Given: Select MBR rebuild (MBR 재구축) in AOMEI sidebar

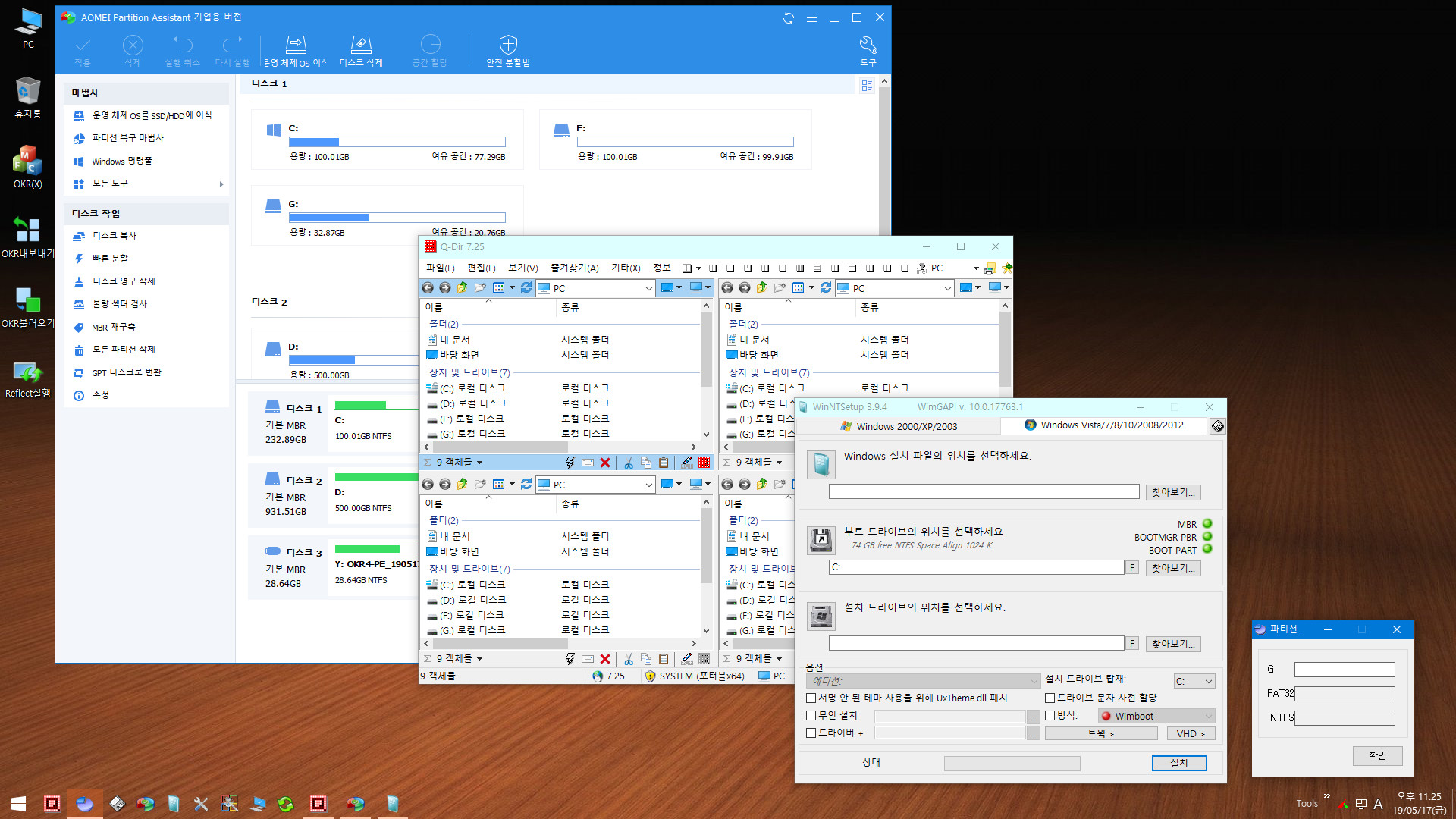Looking at the screenshot, I should pos(114,327).
